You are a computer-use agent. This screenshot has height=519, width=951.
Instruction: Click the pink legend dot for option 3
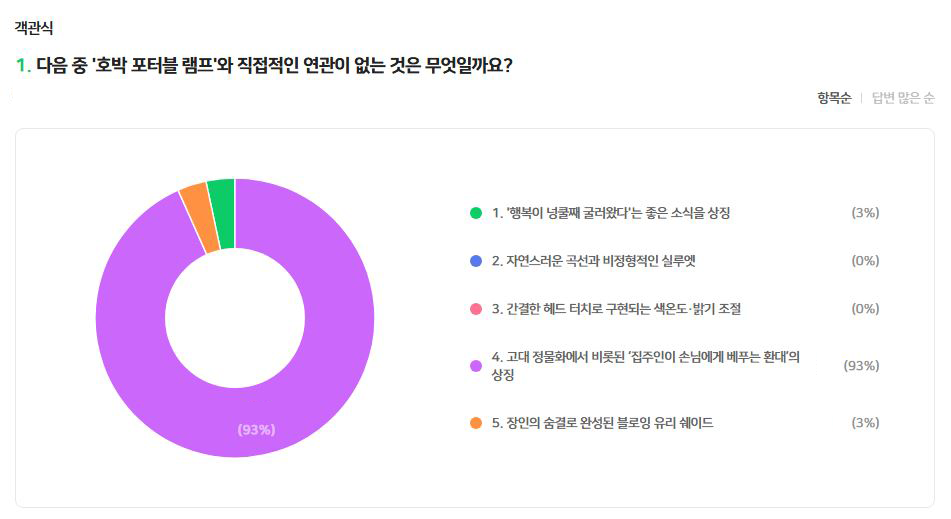tap(476, 309)
